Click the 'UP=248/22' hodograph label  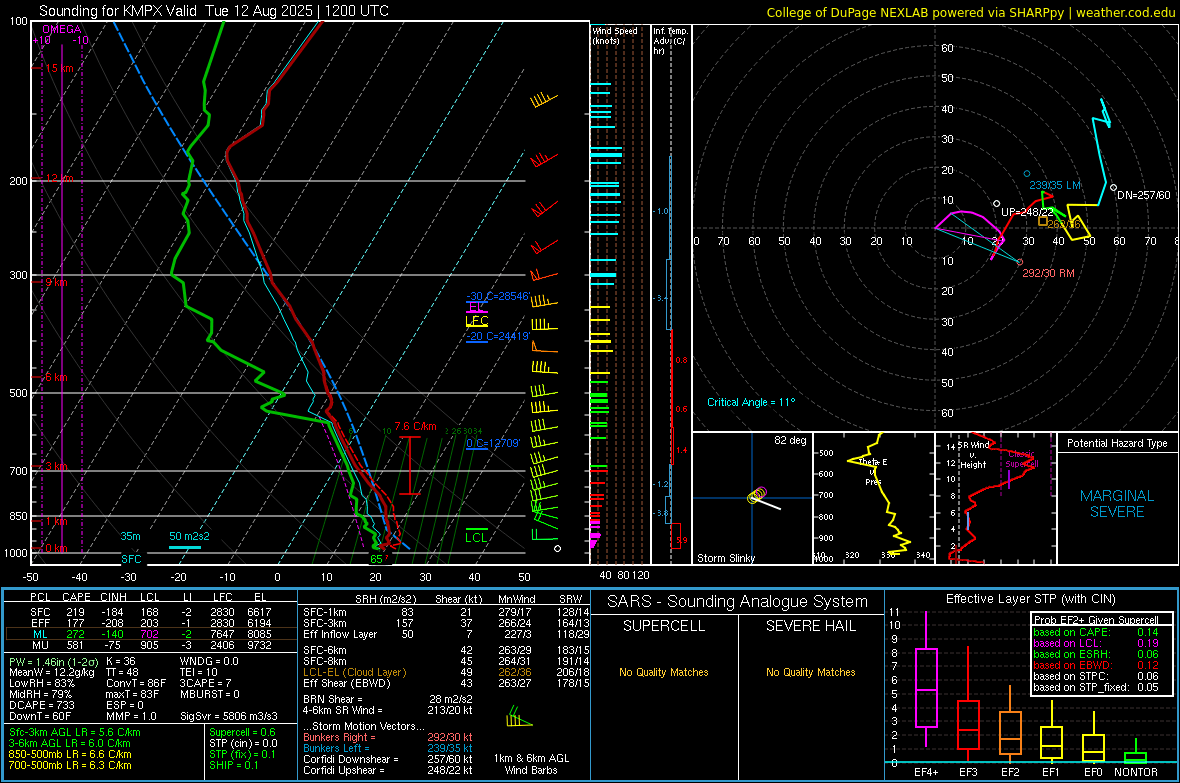[x=1027, y=212]
